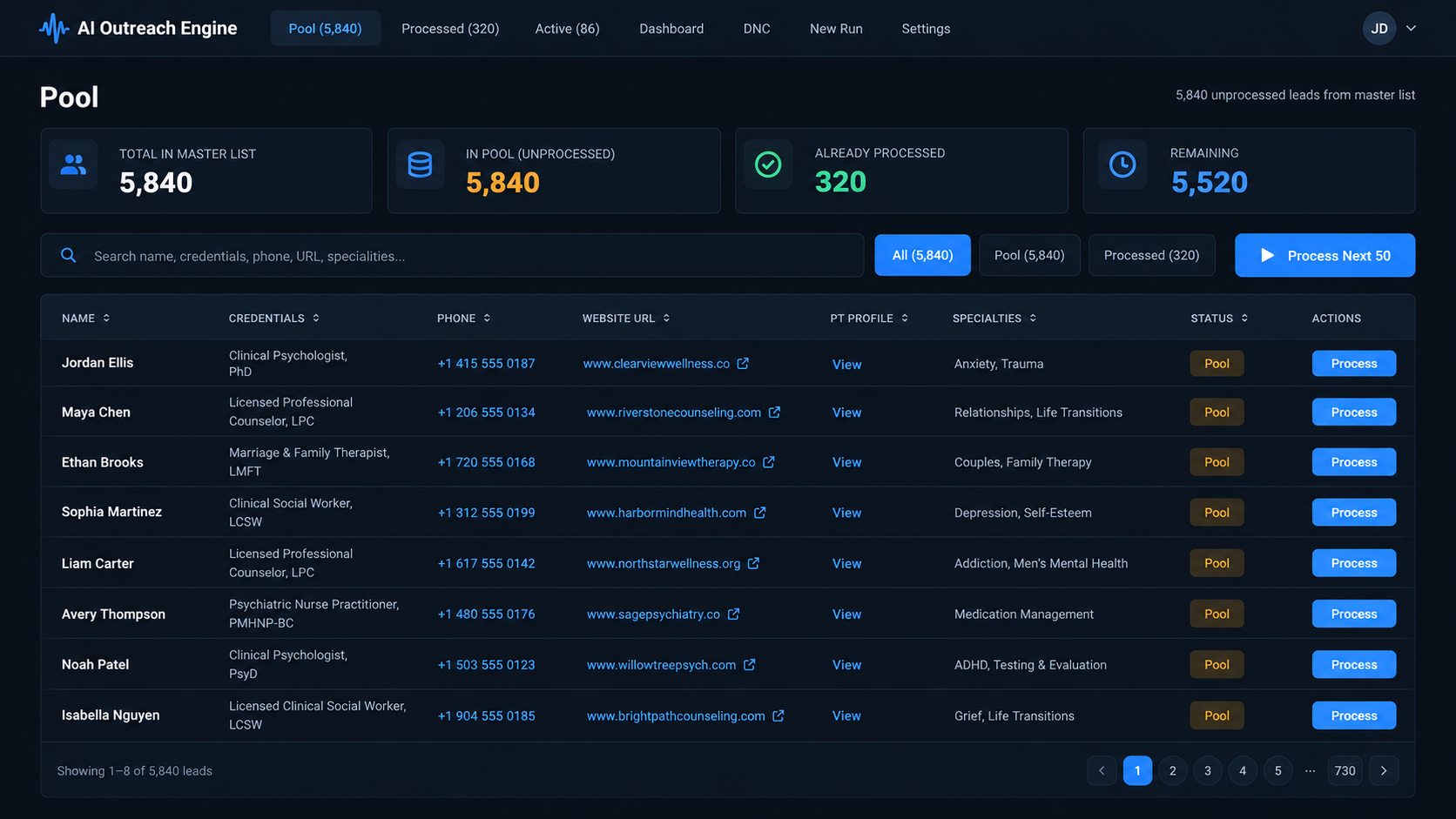Screen dimensions: 1456x819
Task: Open the Processed (320) nav tab
Action: coord(450,29)
